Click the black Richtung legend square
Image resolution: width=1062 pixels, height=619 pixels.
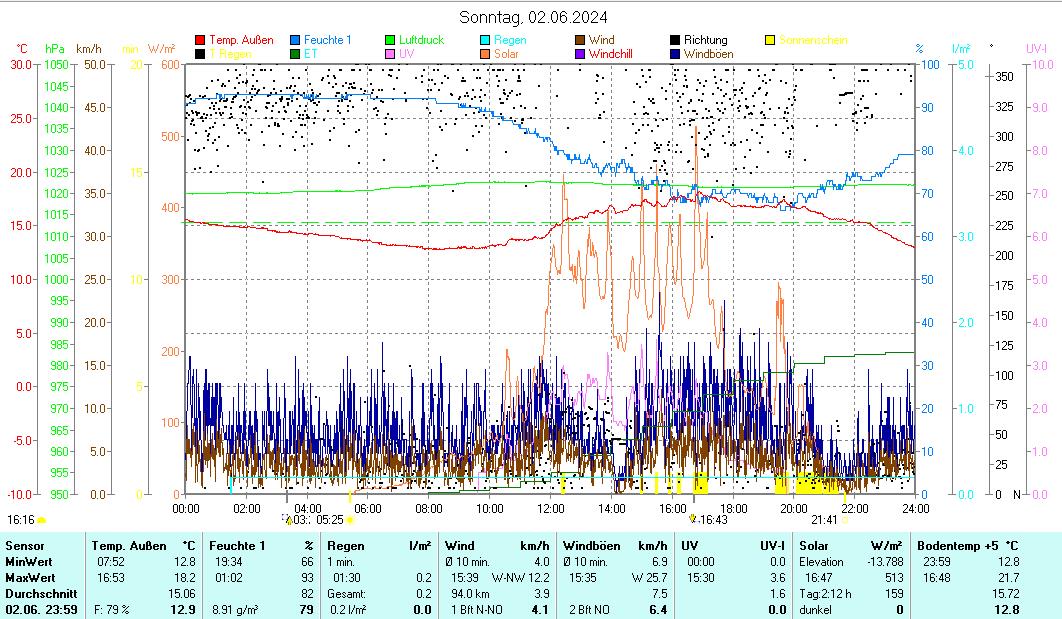[x=675, y=40]
